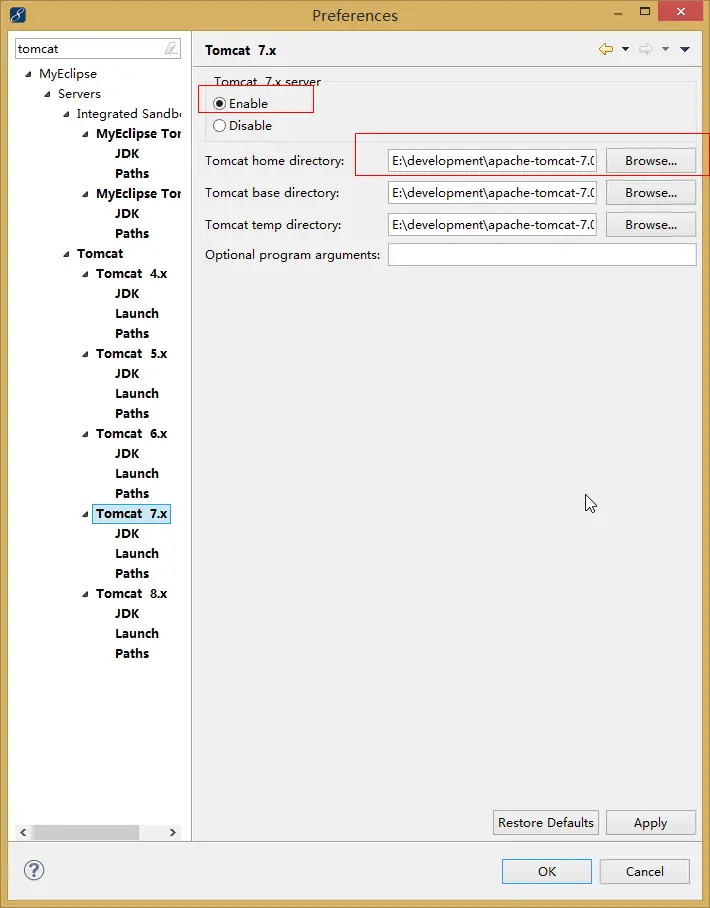Open the preferences view menu triangle

click(x=685, y=49)
